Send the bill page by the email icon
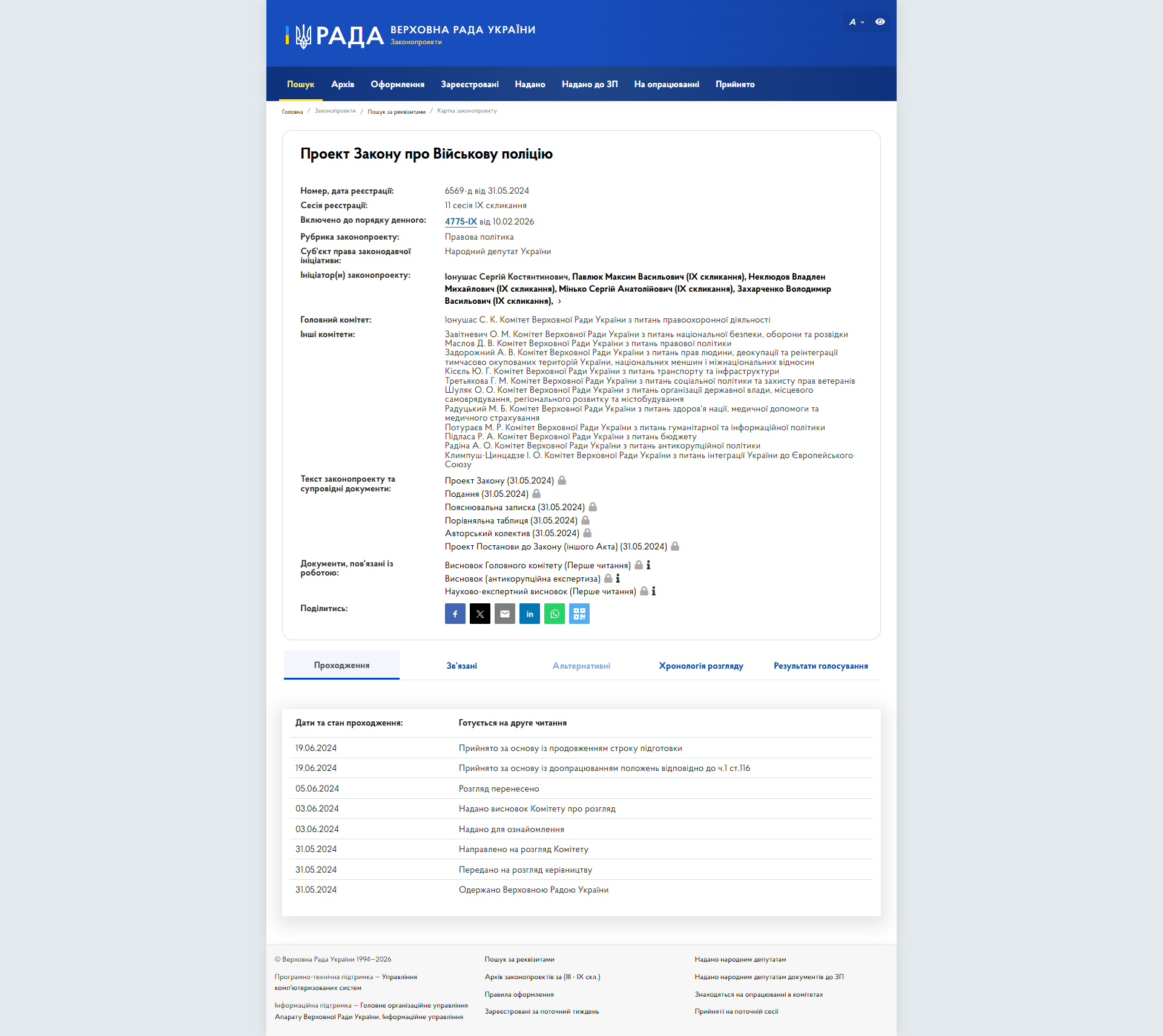The height and width of the screenshot is (1036, 1163). (505, 614)
